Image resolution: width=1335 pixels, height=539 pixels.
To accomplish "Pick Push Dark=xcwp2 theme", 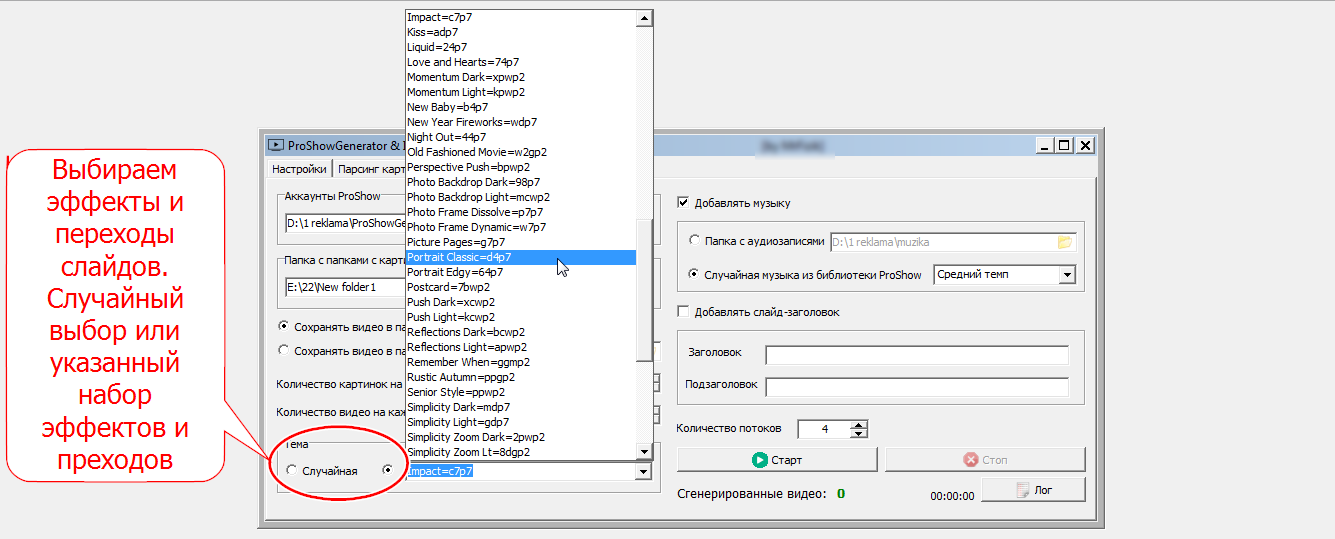I will pyautogui.click(x=521, y=302).
